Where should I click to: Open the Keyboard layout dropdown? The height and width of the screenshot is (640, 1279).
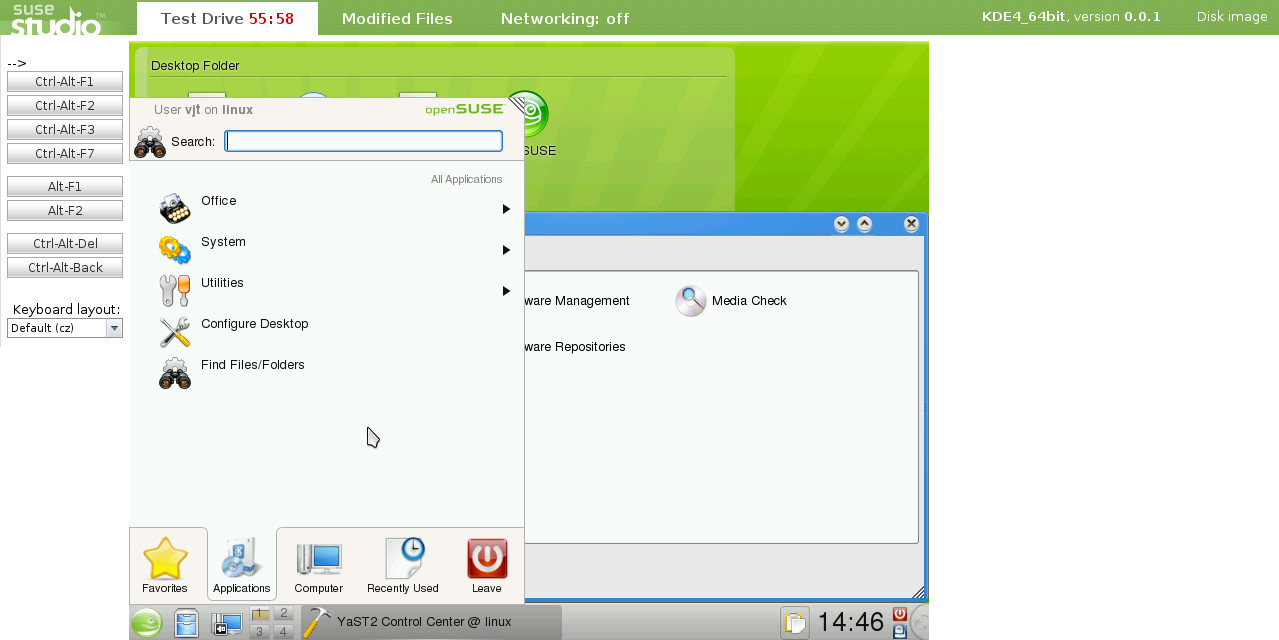[x=65, y=328]
